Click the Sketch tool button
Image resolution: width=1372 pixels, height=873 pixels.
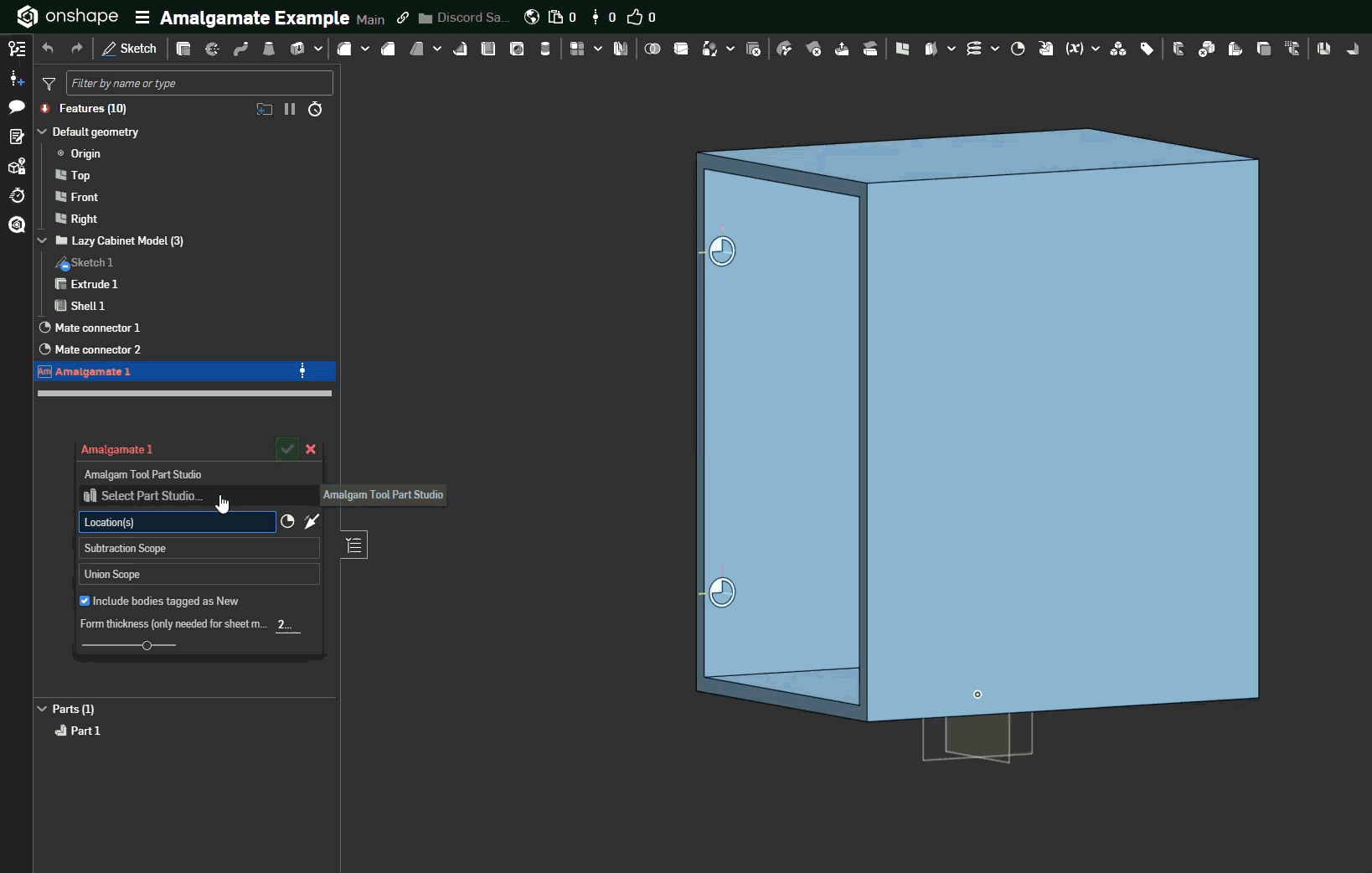pos(130,49)
